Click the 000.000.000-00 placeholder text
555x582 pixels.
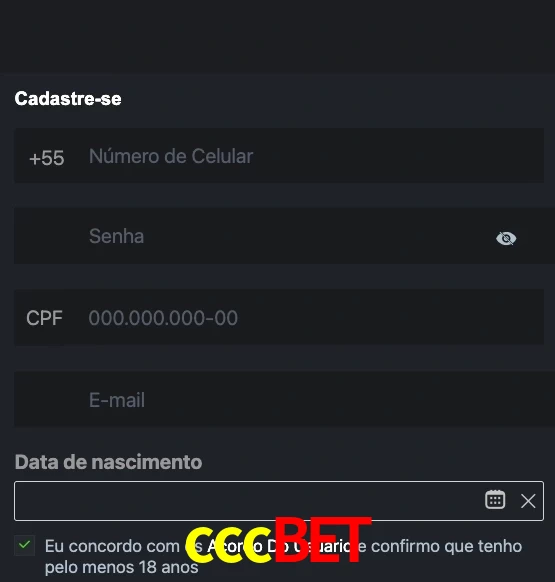click(x=163, y=318)
